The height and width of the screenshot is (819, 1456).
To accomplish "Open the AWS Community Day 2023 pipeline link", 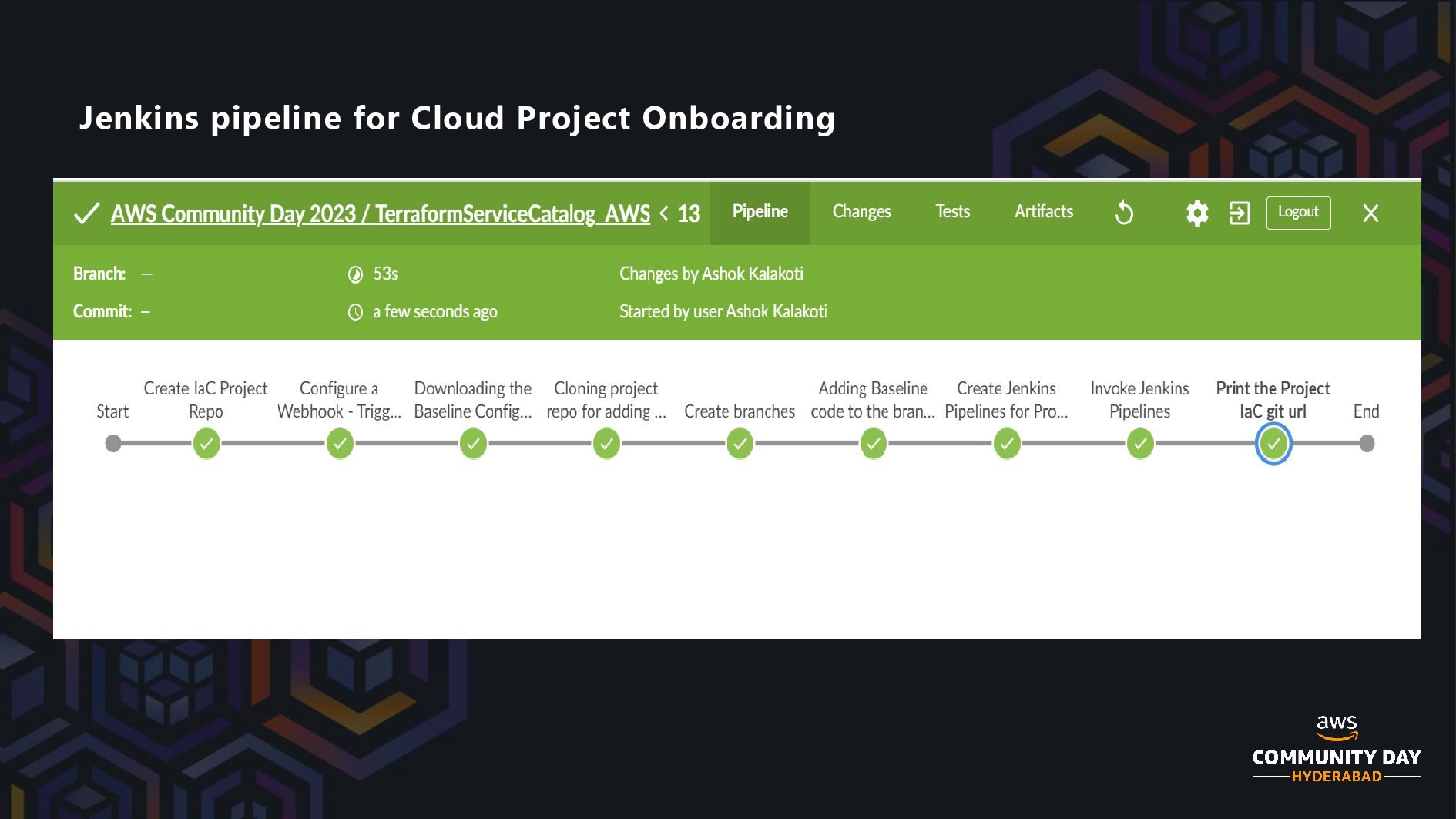I will click(x=380, y=213).
